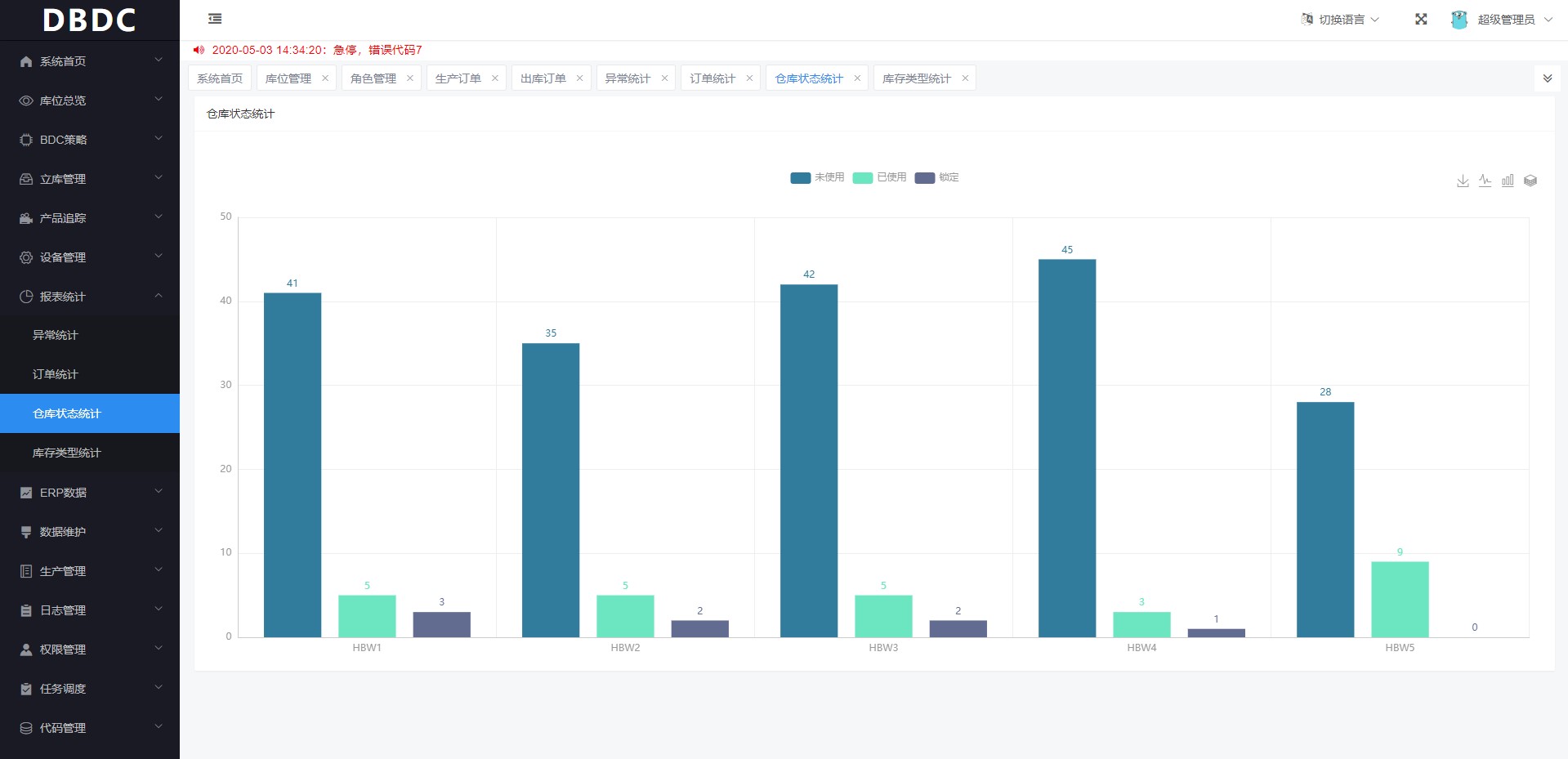Screen dimensions: 1568x759
Task: Switch chart to line view
Action: (1485, 181)
